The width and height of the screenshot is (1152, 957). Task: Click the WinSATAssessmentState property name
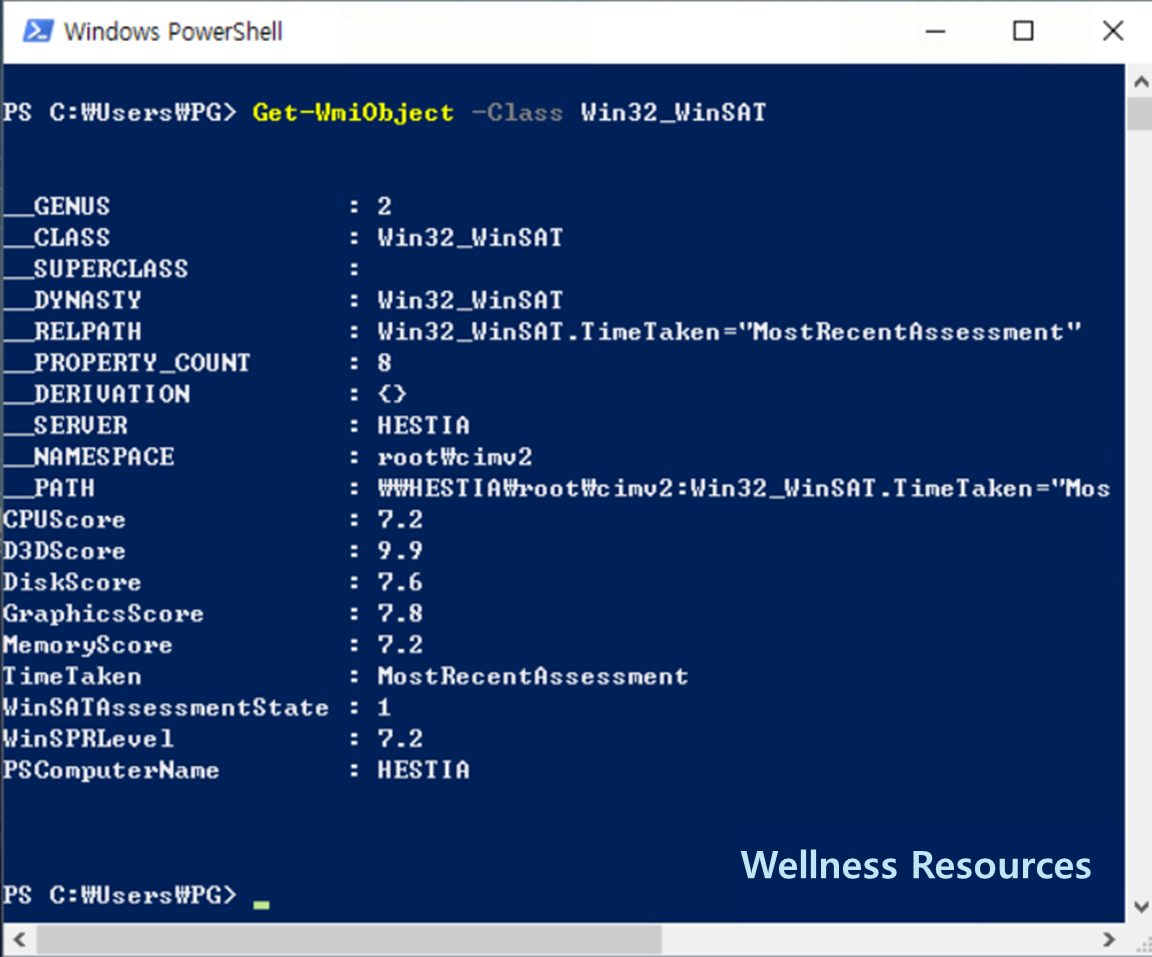coord(165,707)
